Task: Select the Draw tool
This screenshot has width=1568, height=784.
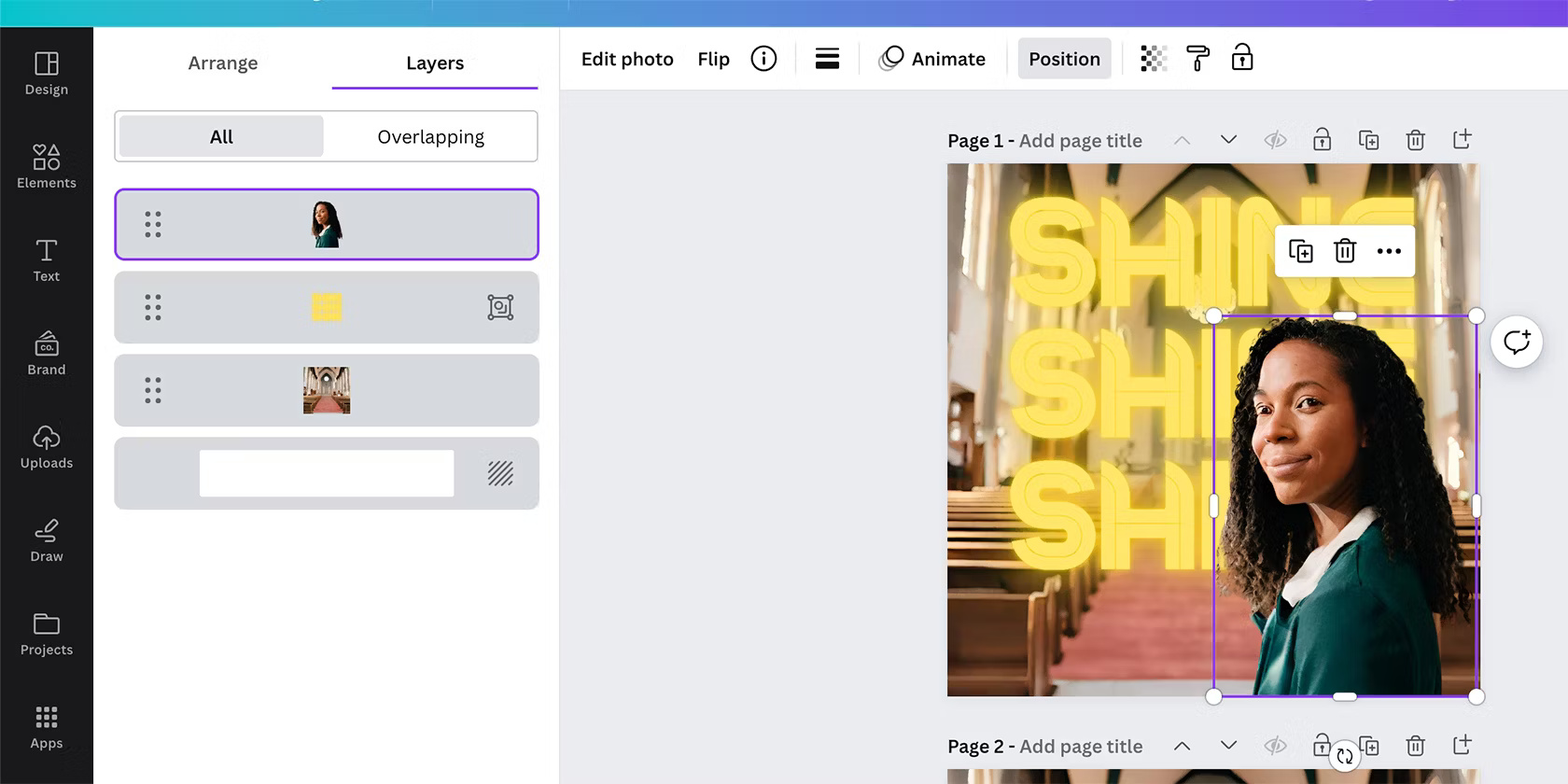Action: 46,540
